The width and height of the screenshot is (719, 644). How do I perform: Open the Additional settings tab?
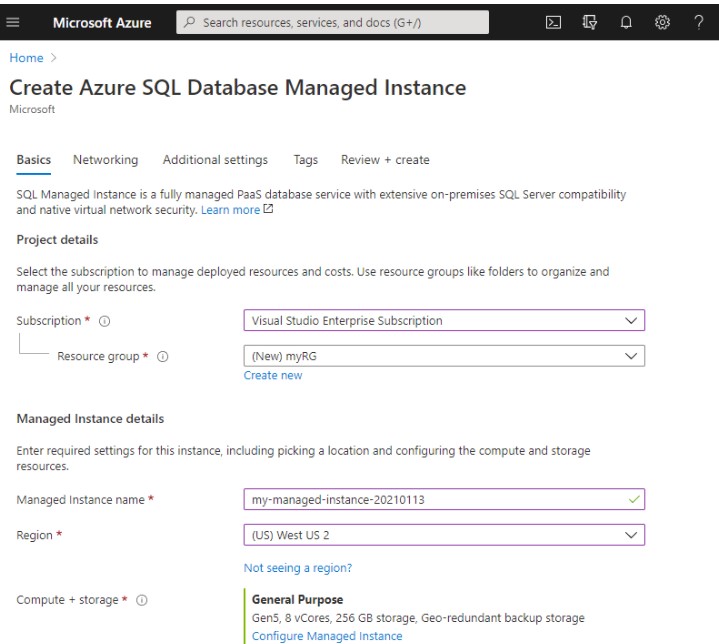[x=215, y=160]
